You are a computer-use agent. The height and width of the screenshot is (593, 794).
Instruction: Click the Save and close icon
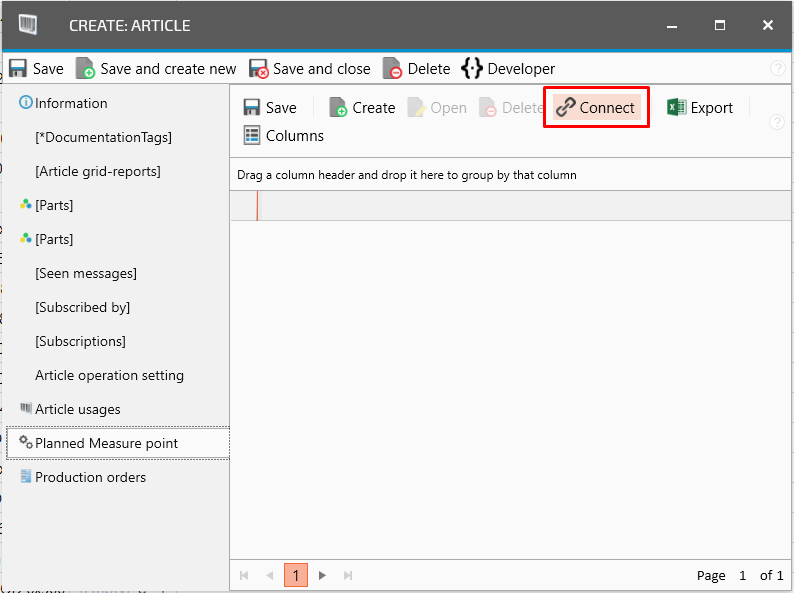[x=259, y=69]
